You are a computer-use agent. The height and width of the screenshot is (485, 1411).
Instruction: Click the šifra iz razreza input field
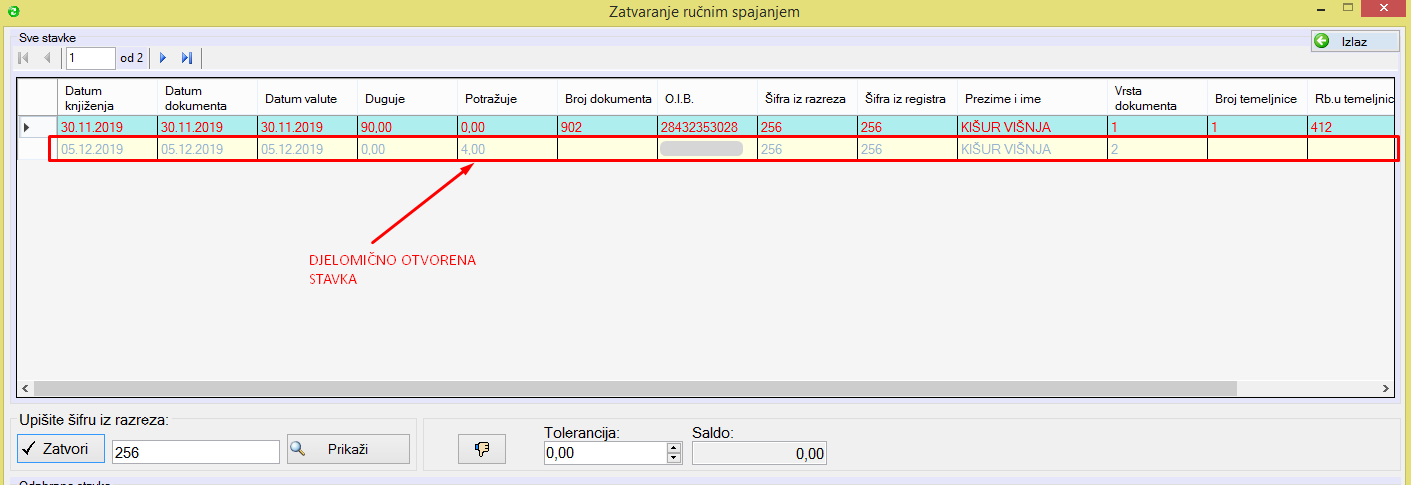coord(195,453)
